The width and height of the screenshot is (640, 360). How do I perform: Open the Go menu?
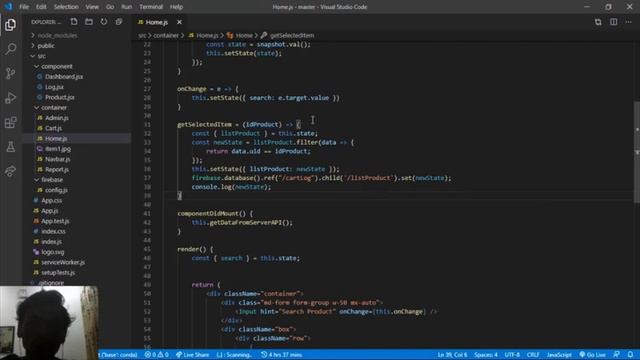(110, 7)
